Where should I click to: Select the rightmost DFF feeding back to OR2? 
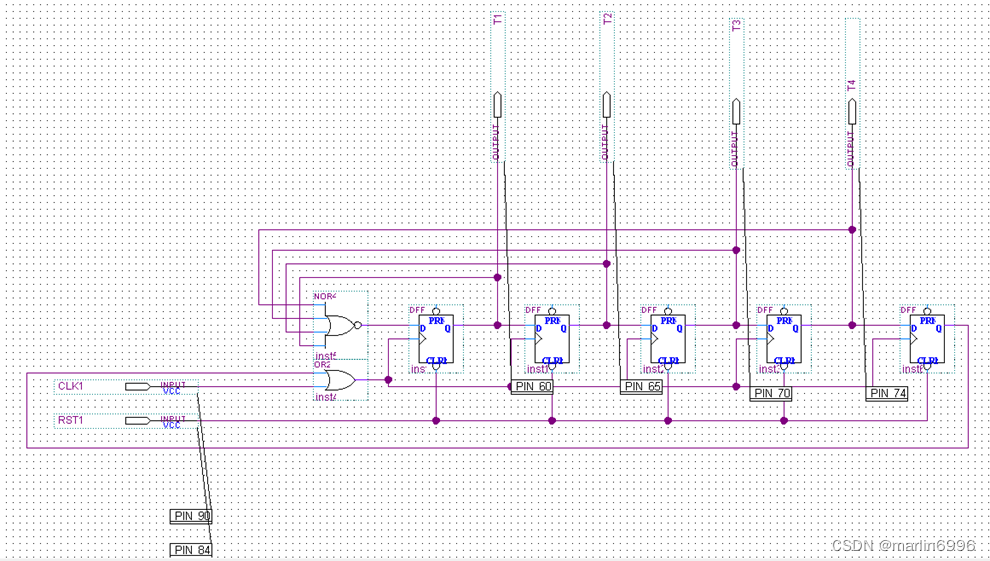coord(927,341)
